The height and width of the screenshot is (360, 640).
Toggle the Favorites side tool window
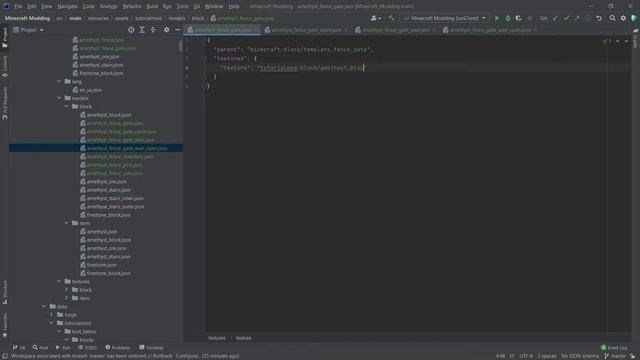[5, 325]
